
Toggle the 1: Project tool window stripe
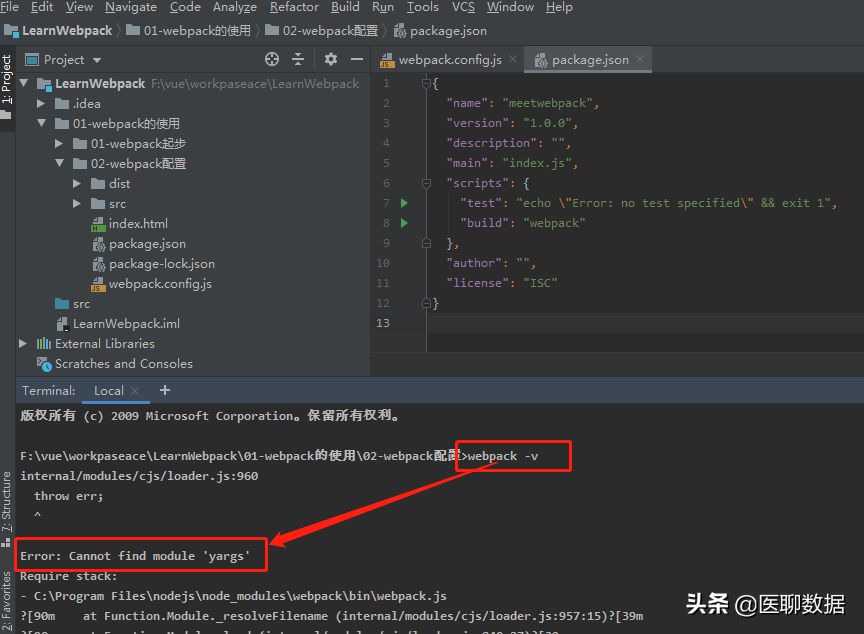pyautogui.click(x=7, y=80)
